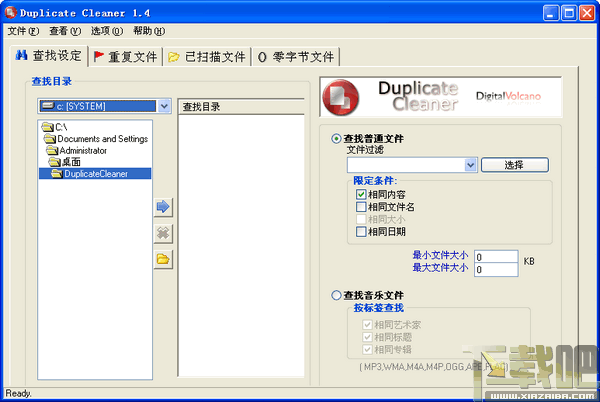Screen dimensions: 600x402
Task: Click the blue arrow add-directory icon
Action: 163,207
